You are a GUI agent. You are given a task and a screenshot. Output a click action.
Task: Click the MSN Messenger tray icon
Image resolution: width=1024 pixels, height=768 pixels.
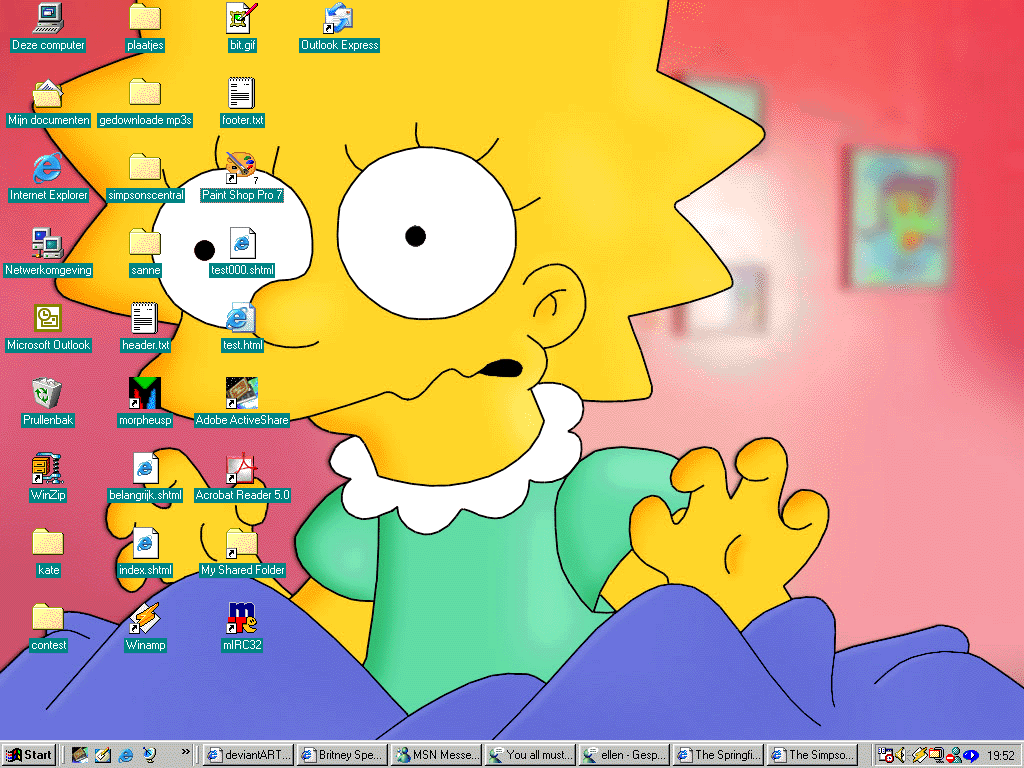coord(953,755)
